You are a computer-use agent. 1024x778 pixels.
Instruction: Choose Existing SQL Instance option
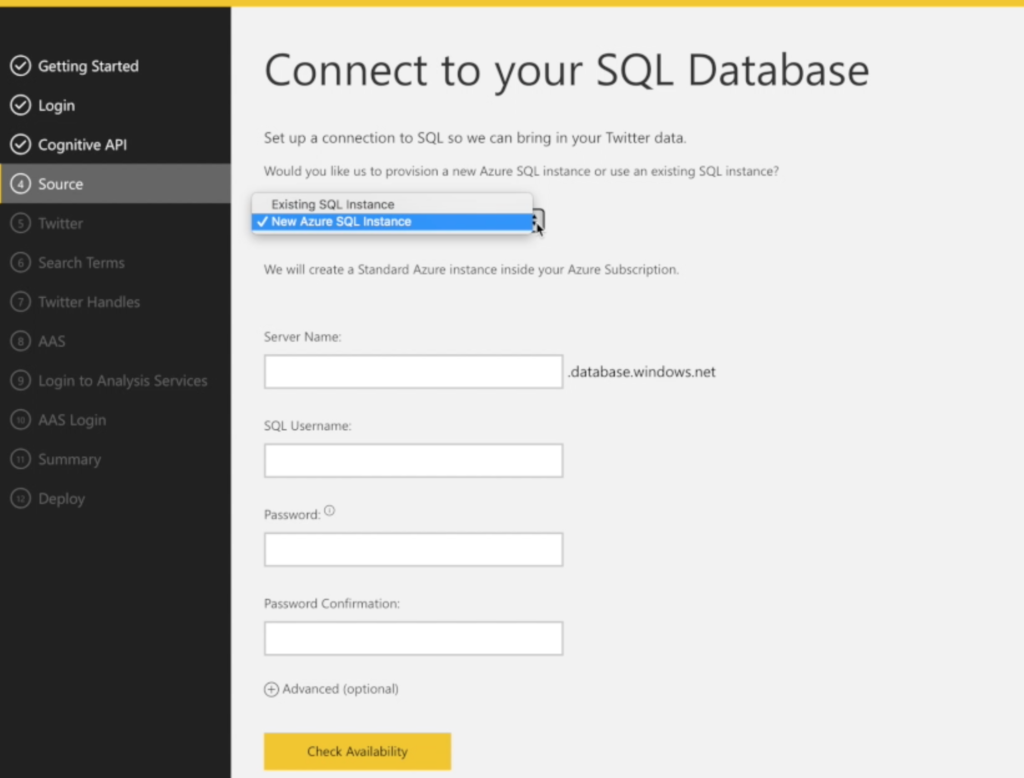tap(392, 204)
